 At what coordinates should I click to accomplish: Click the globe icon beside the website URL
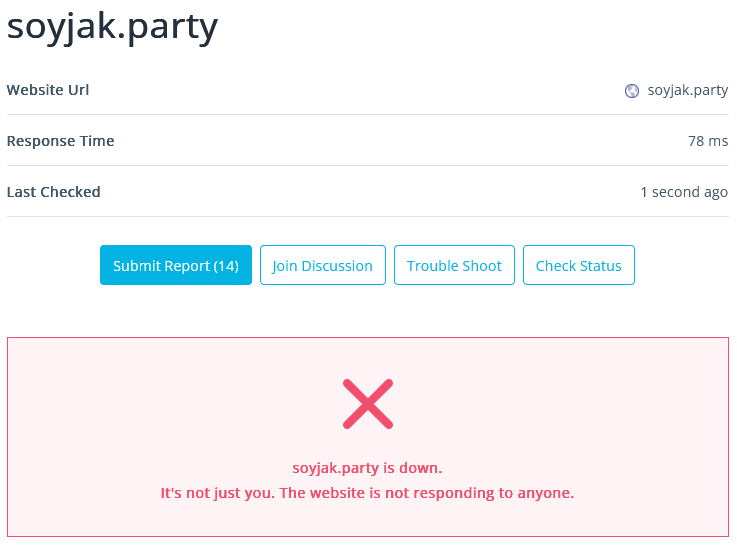tap(631, 91)
